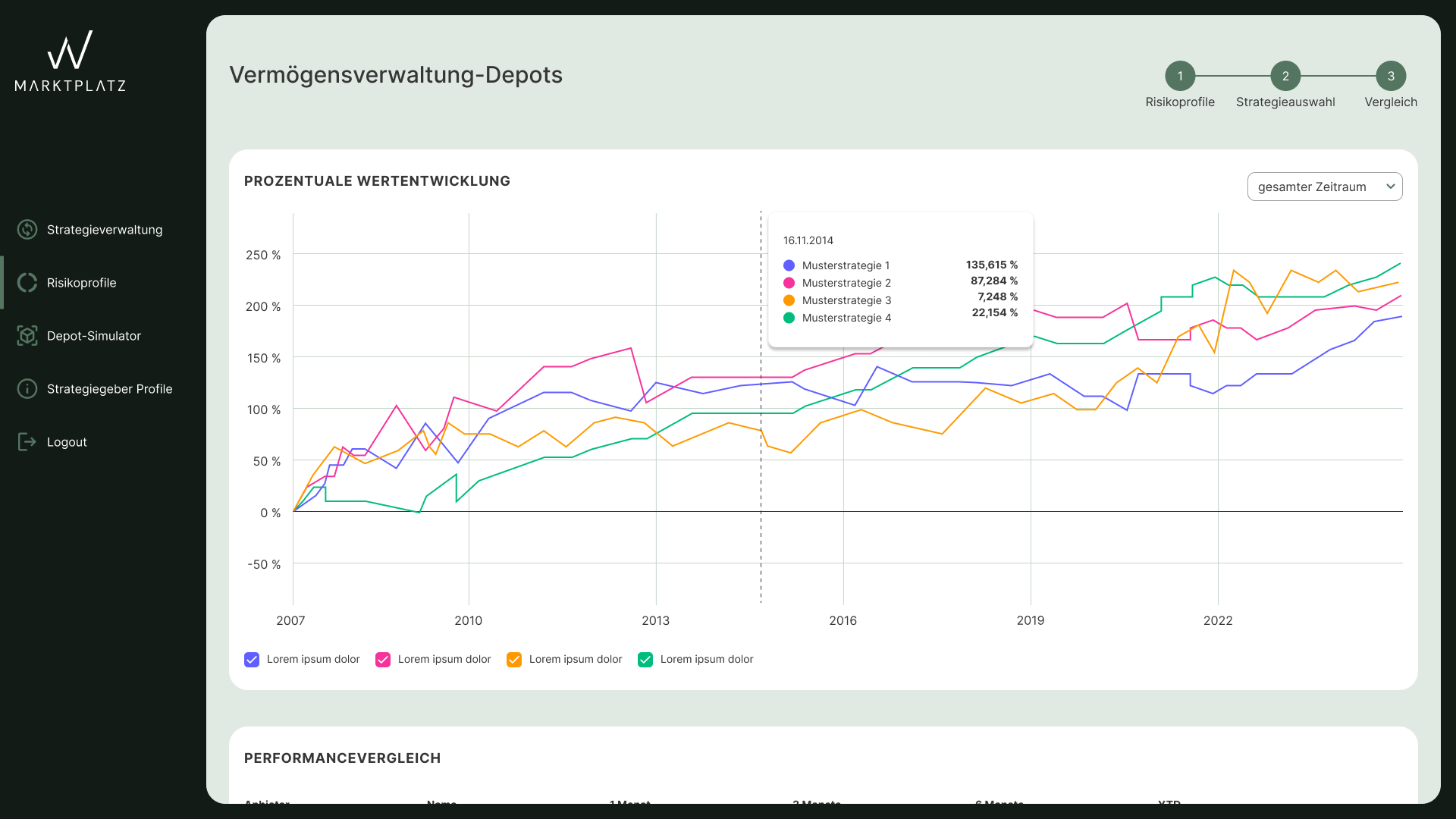The image size is (1456, 819).
Task: Click the Depot-Simulator cube icon
Action: point(27,336)
